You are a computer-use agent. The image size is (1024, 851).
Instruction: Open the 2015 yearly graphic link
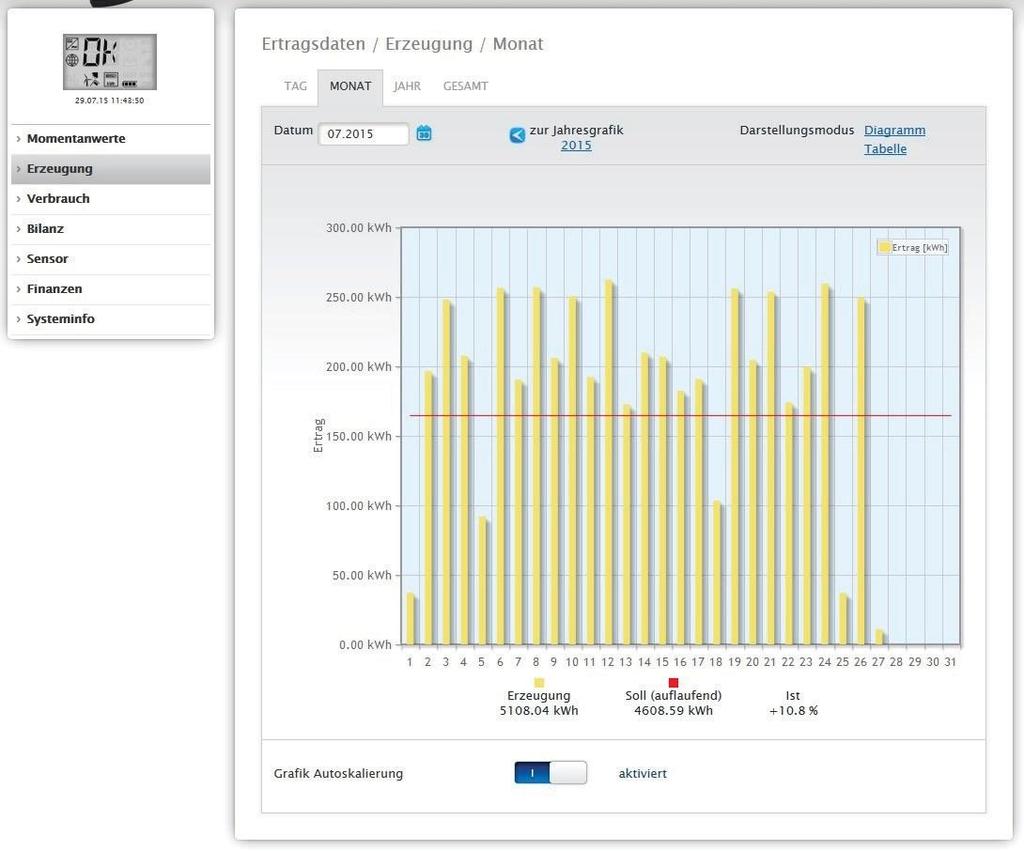click(x=576, y=146)
